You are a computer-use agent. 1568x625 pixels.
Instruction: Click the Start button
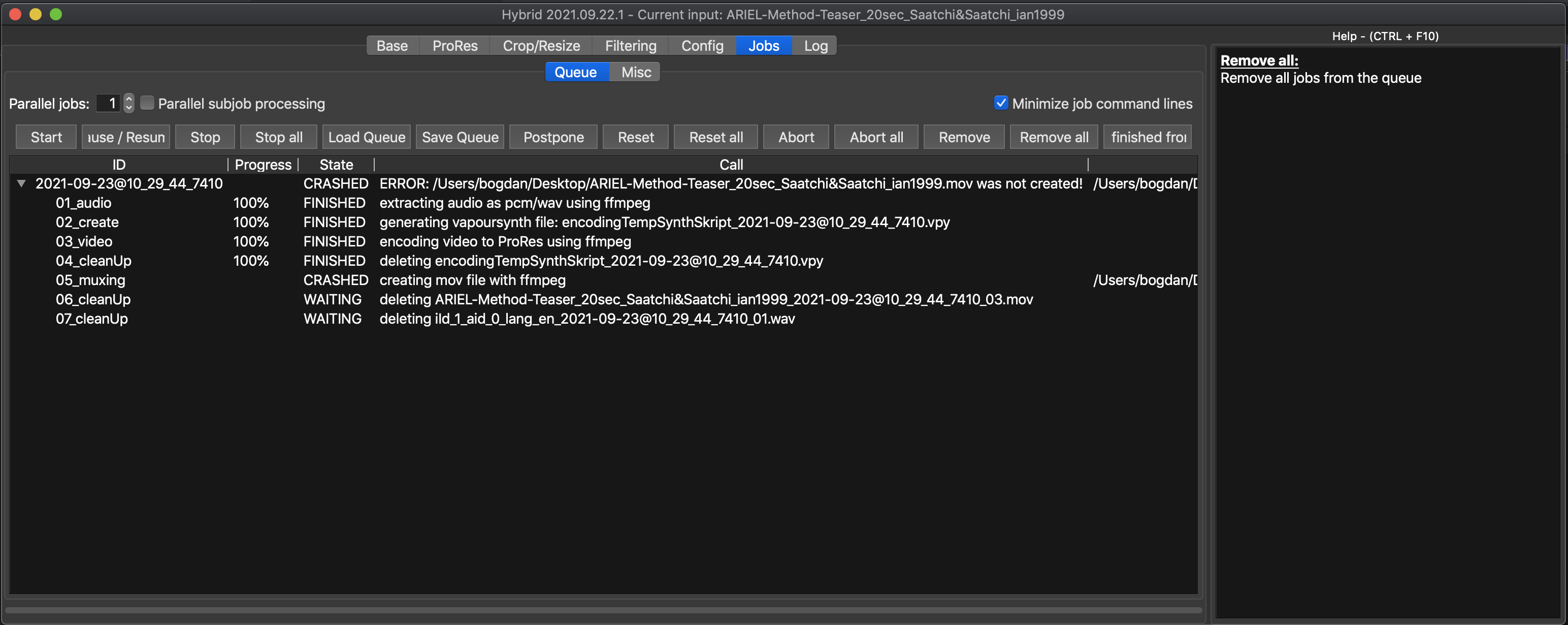(x=46, y=137)
